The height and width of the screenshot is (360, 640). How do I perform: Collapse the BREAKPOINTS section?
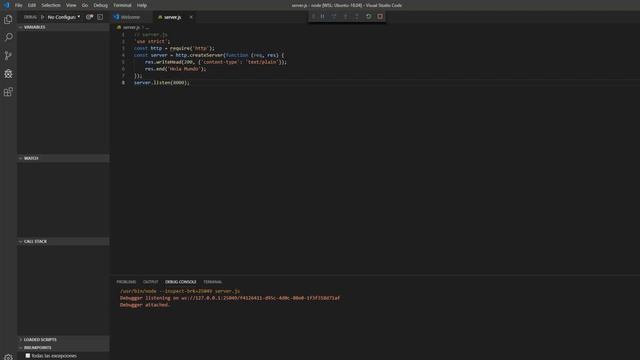pyautogui.click(x=63, y=348)
